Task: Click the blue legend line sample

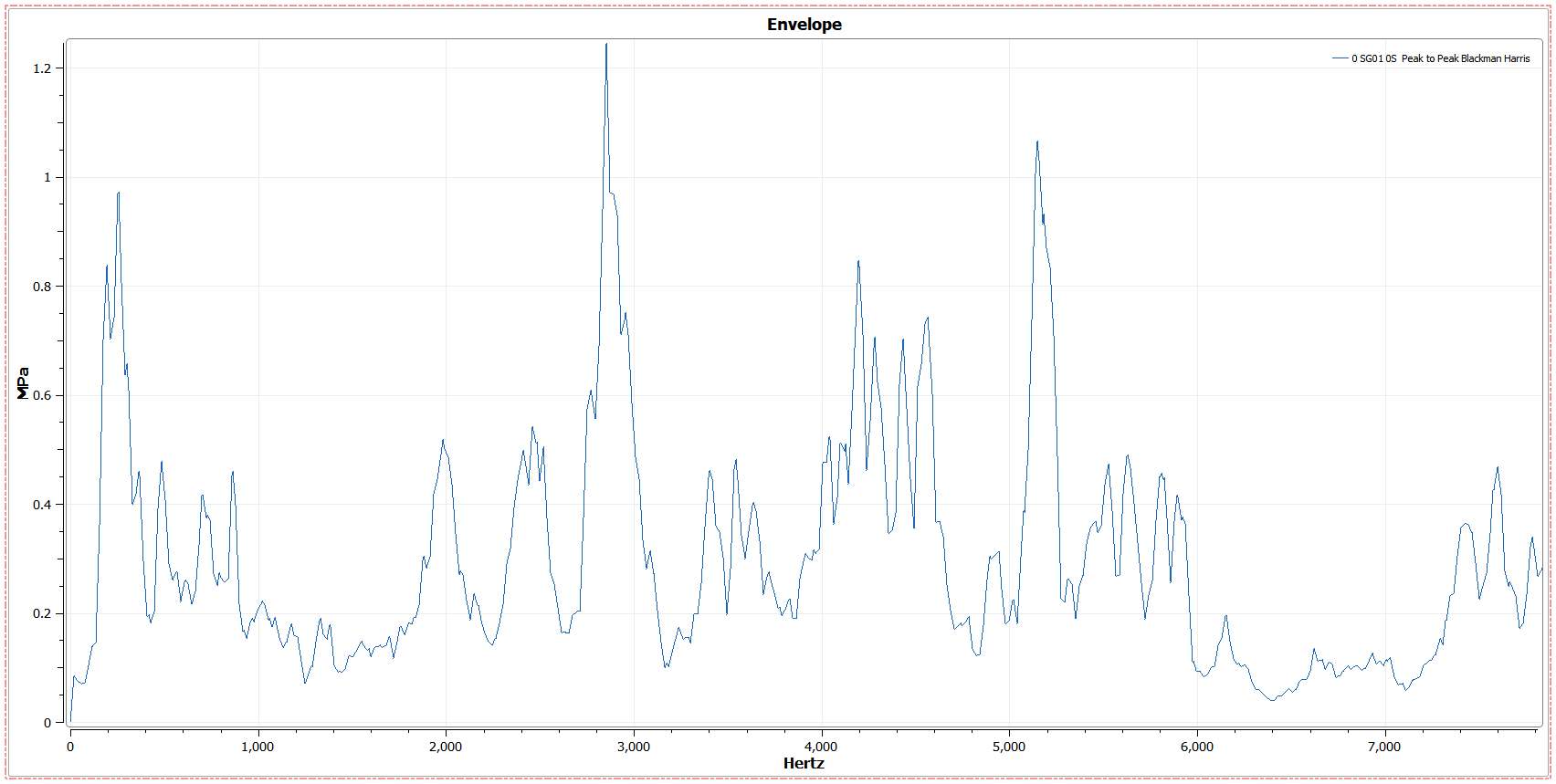Action: (1340, 58)
